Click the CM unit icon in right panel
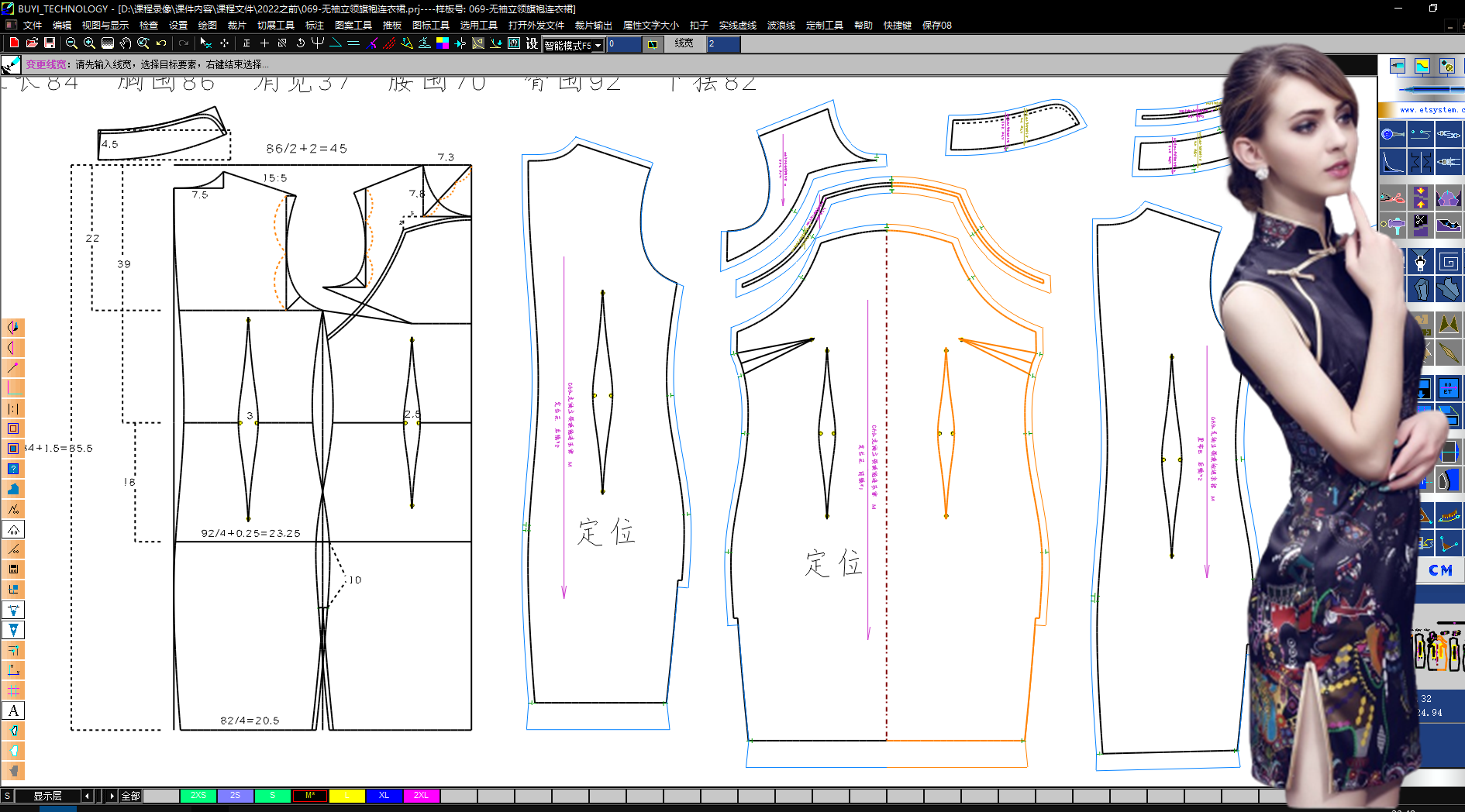This screenshot has height=812, width=1465. click(1440, 570)
